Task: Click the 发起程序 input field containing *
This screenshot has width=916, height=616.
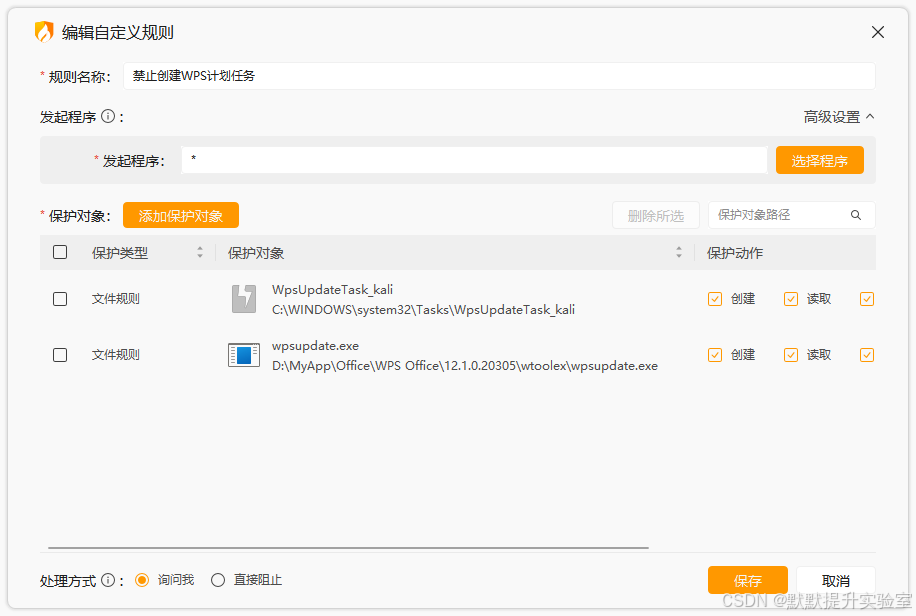Action: pos(474,160)
